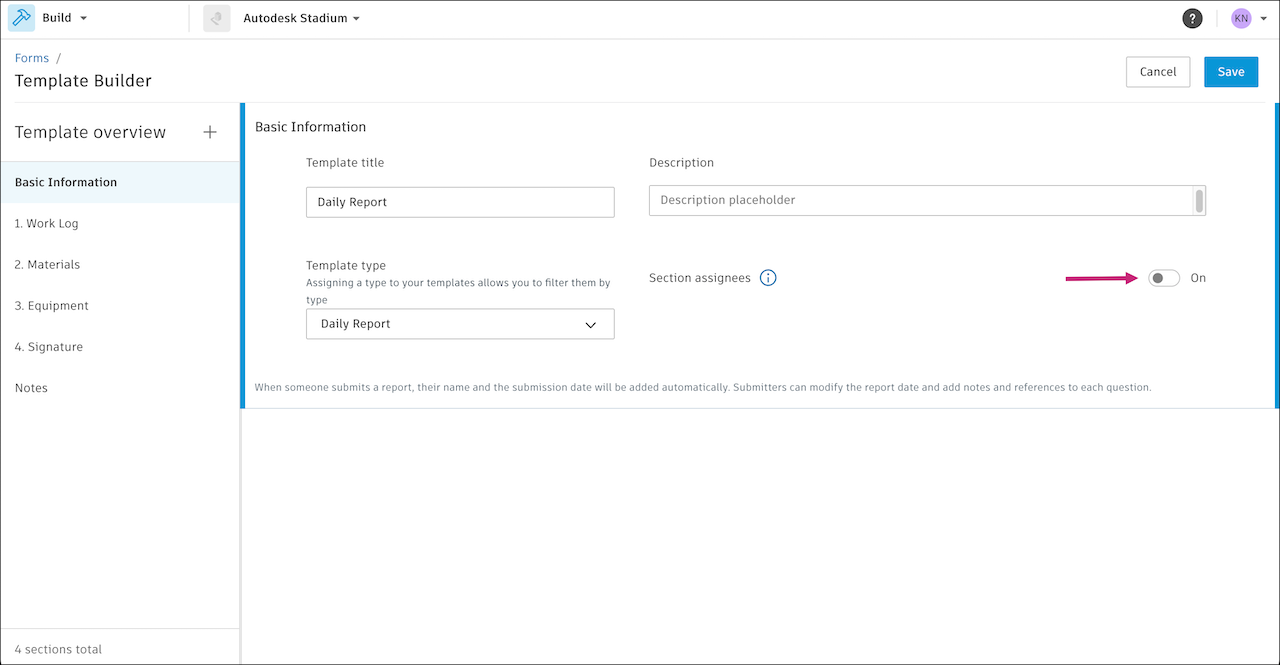Open the Template type dropdown
This screenshot has width=1280, height=665.
tap(459, 323)
